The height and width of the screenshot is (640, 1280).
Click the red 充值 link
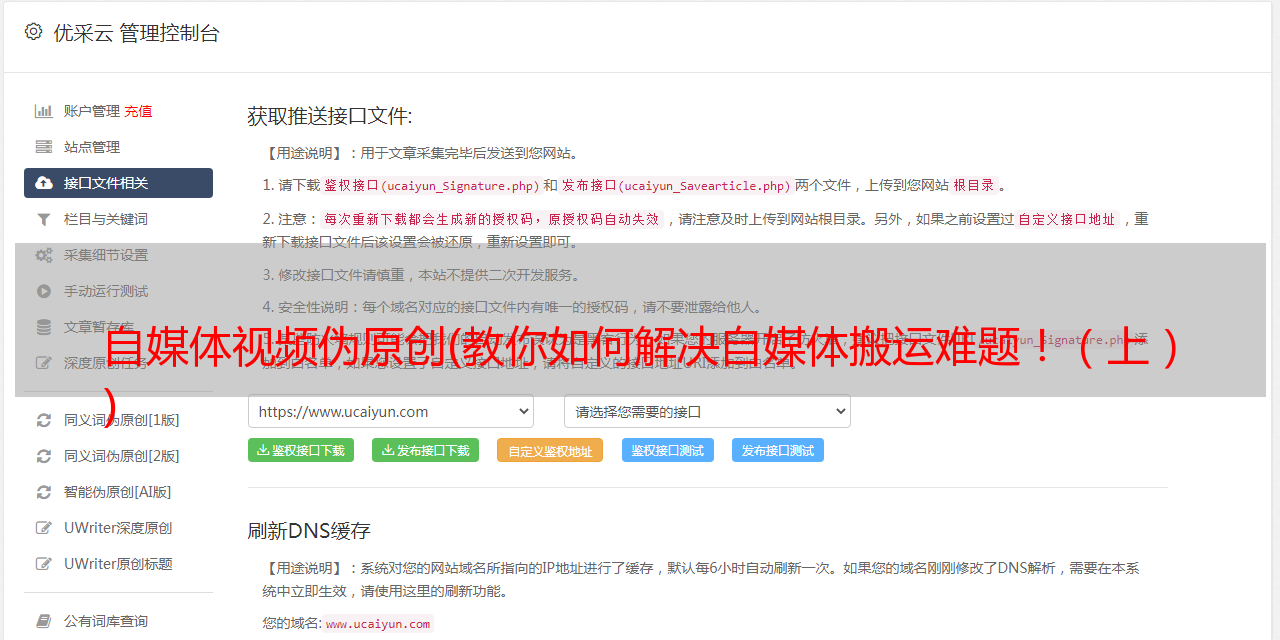coord(138,111)
